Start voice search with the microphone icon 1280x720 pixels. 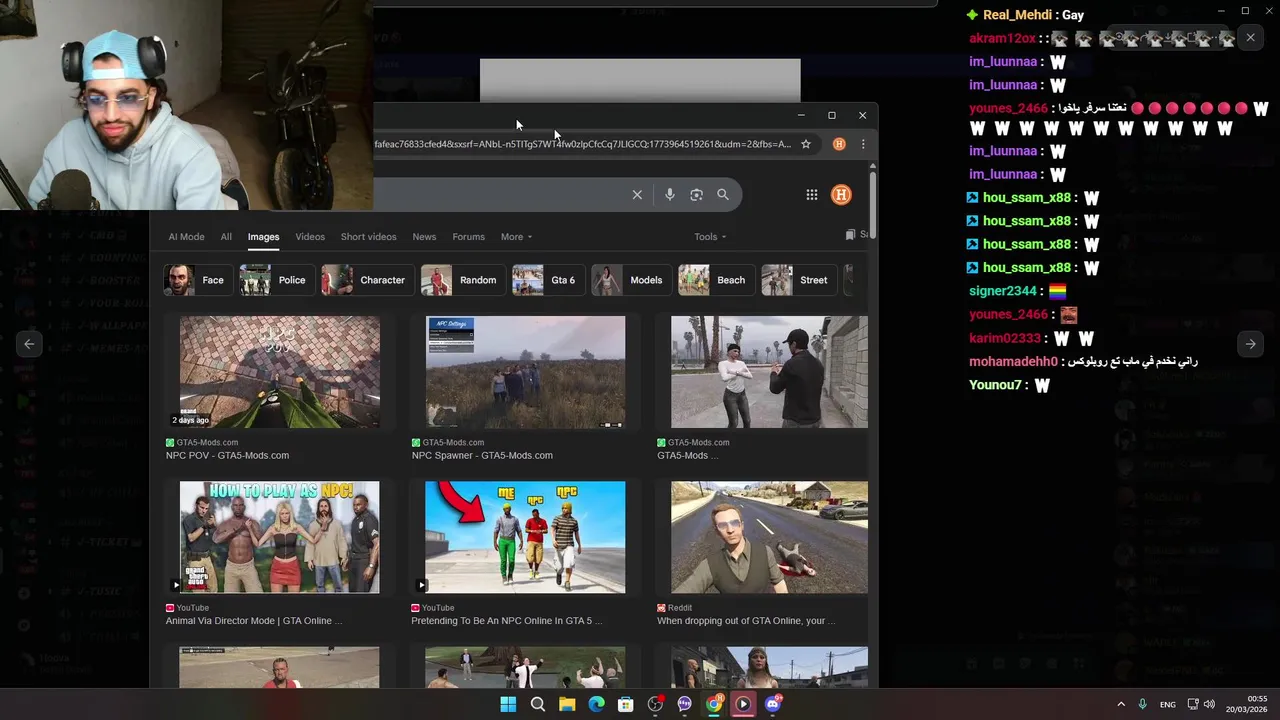[x=670, y=195]
